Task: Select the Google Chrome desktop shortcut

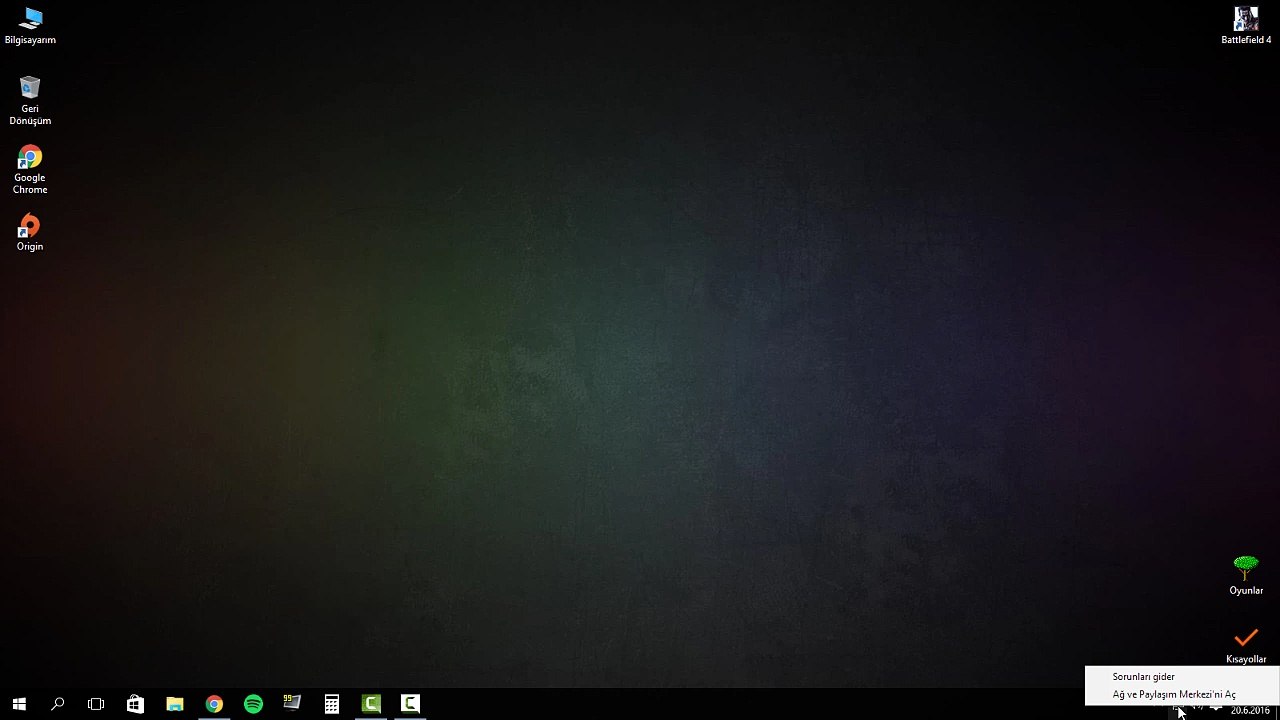Action: tap(30, 170)
